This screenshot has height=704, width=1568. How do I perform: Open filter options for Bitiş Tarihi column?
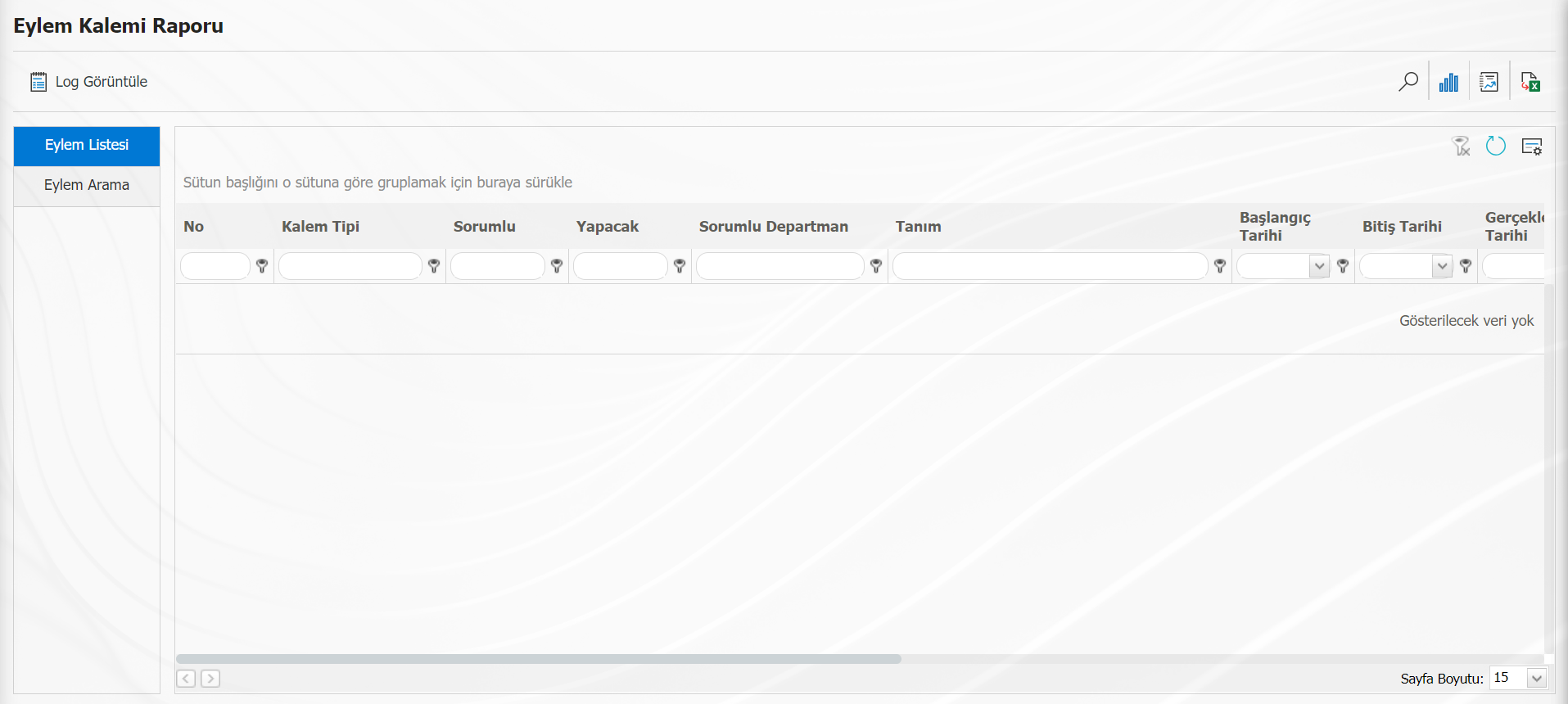click(x=1466, y=266)
